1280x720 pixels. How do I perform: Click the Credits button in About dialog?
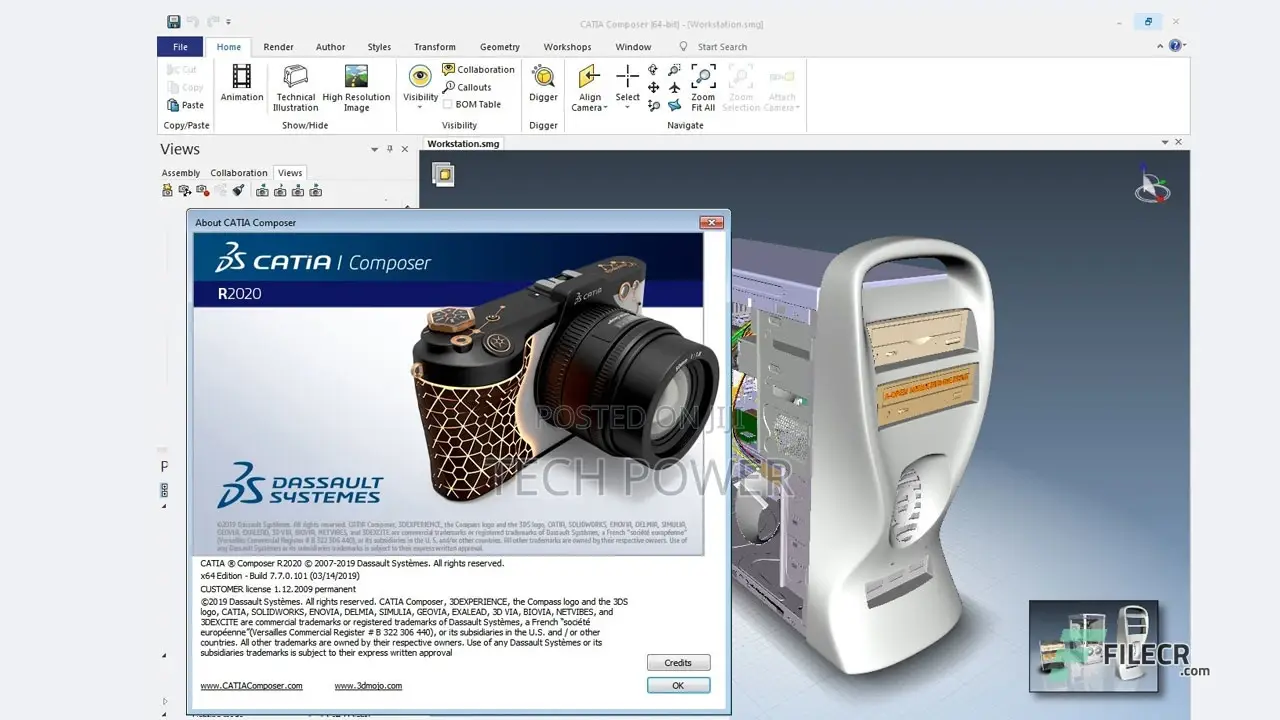[x=678, y=663]
